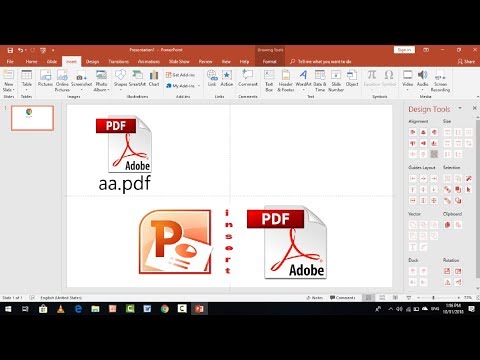Toggle the Comments pane in status bar
Viewport: 480px width, 360px height.
click(x=343, y=298)
